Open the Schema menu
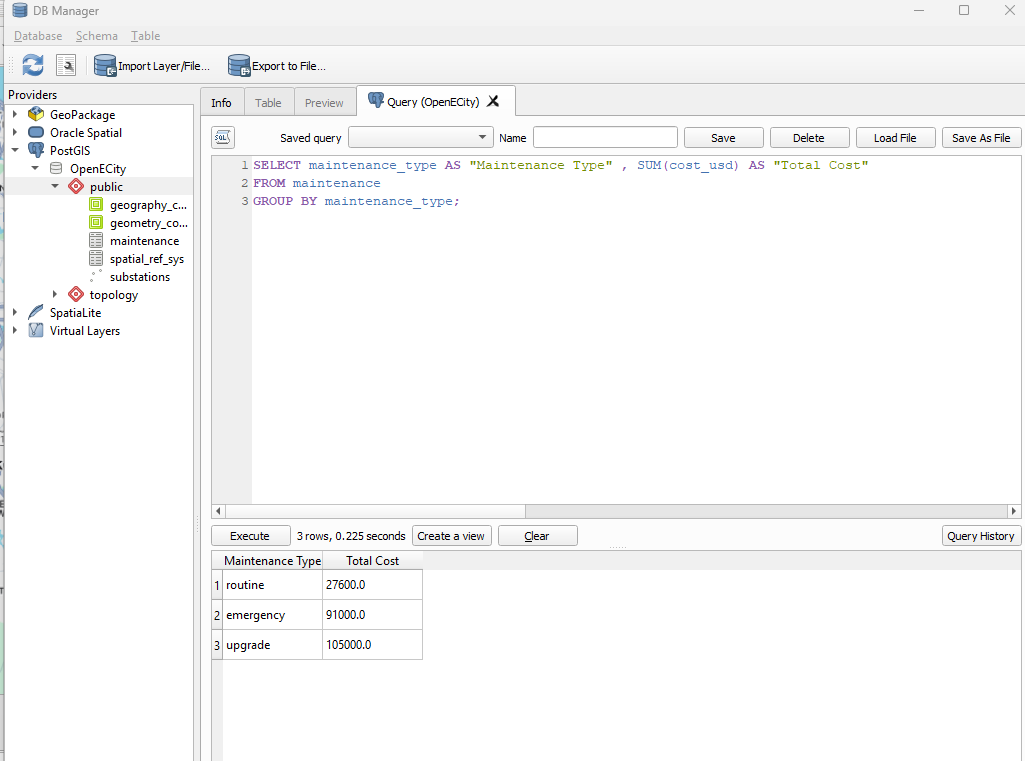The image size is (1025, 761). [97, 36]
